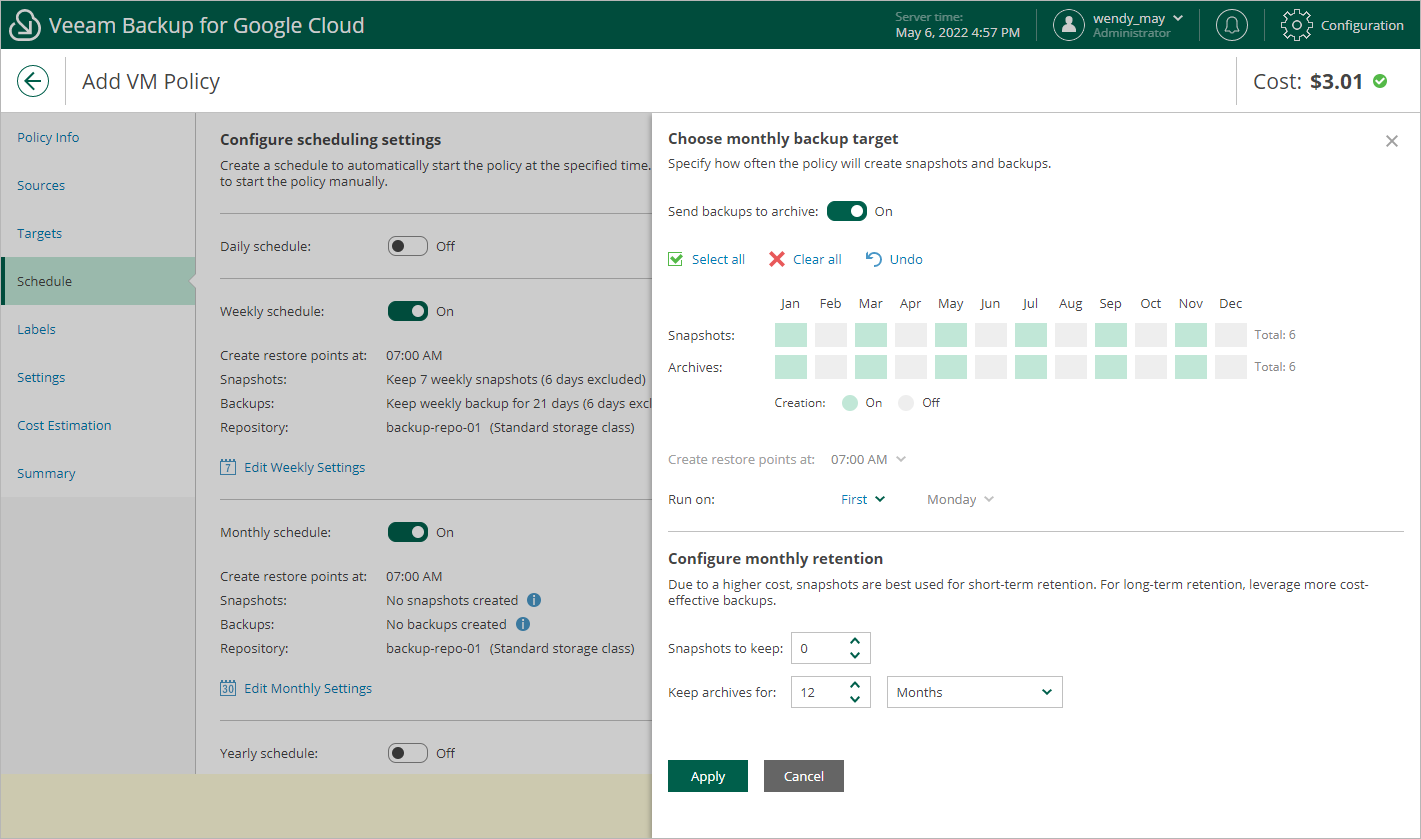Open Configuration gear icon
This screenshot has width=1421, height=839.
pyautogui.click(x=1297, y=25)
